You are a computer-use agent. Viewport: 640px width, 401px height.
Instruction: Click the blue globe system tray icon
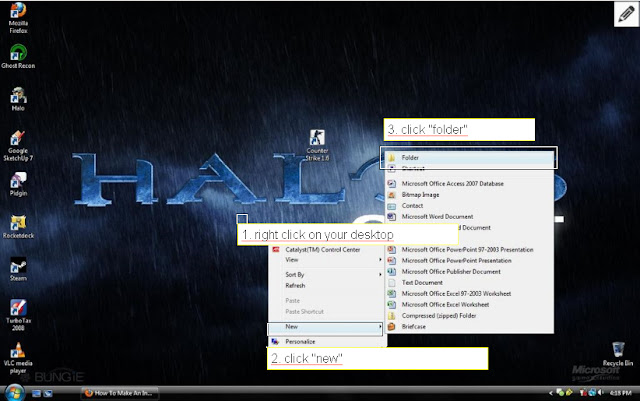(x=592, y=392)
